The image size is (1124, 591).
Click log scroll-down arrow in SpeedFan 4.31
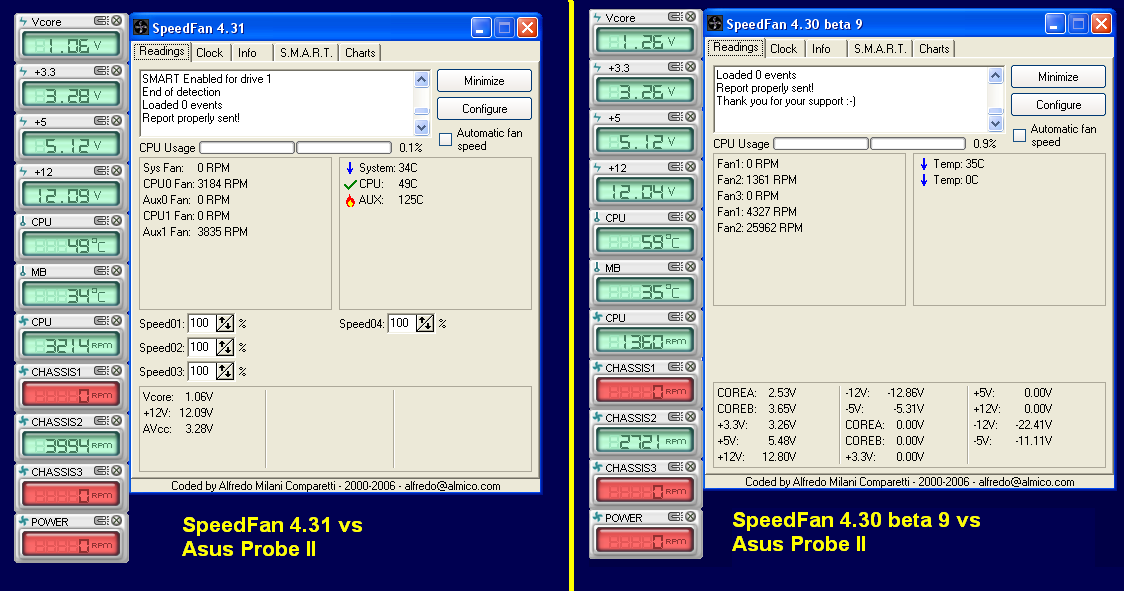coord(422,127)
